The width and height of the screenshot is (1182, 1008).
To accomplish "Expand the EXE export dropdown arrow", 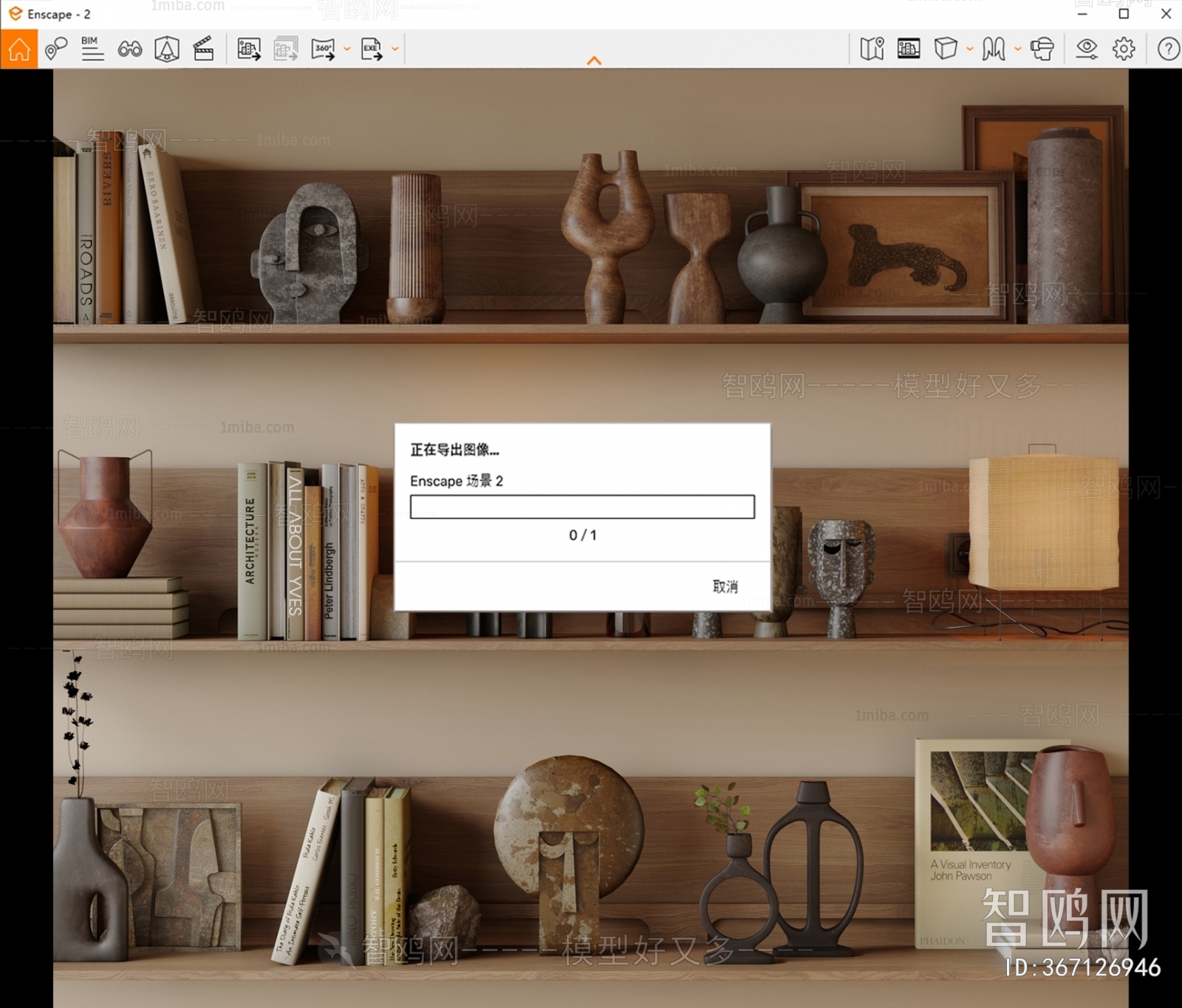I will 395,49.
